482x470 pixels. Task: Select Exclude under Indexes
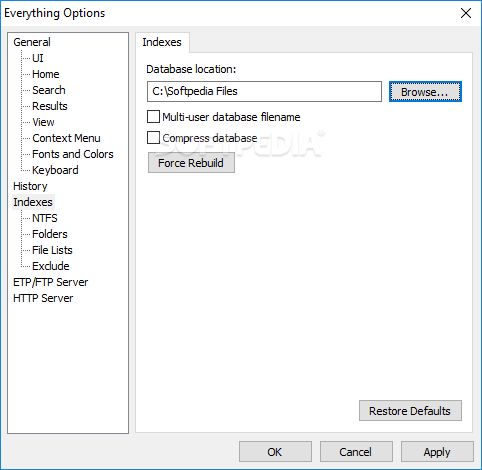(51, 266)
